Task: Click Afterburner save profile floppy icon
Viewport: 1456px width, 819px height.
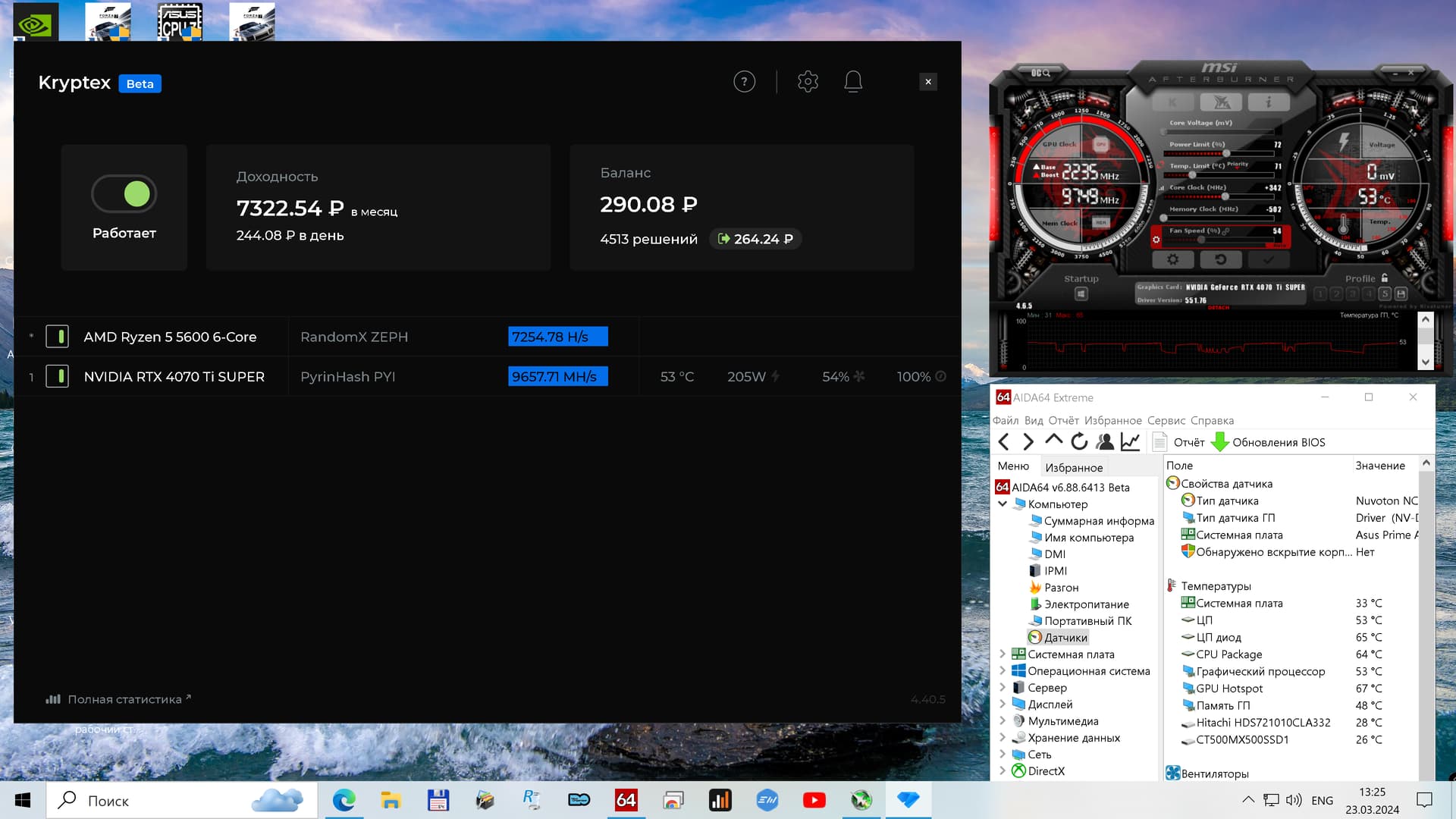Action: point(1401,293)
